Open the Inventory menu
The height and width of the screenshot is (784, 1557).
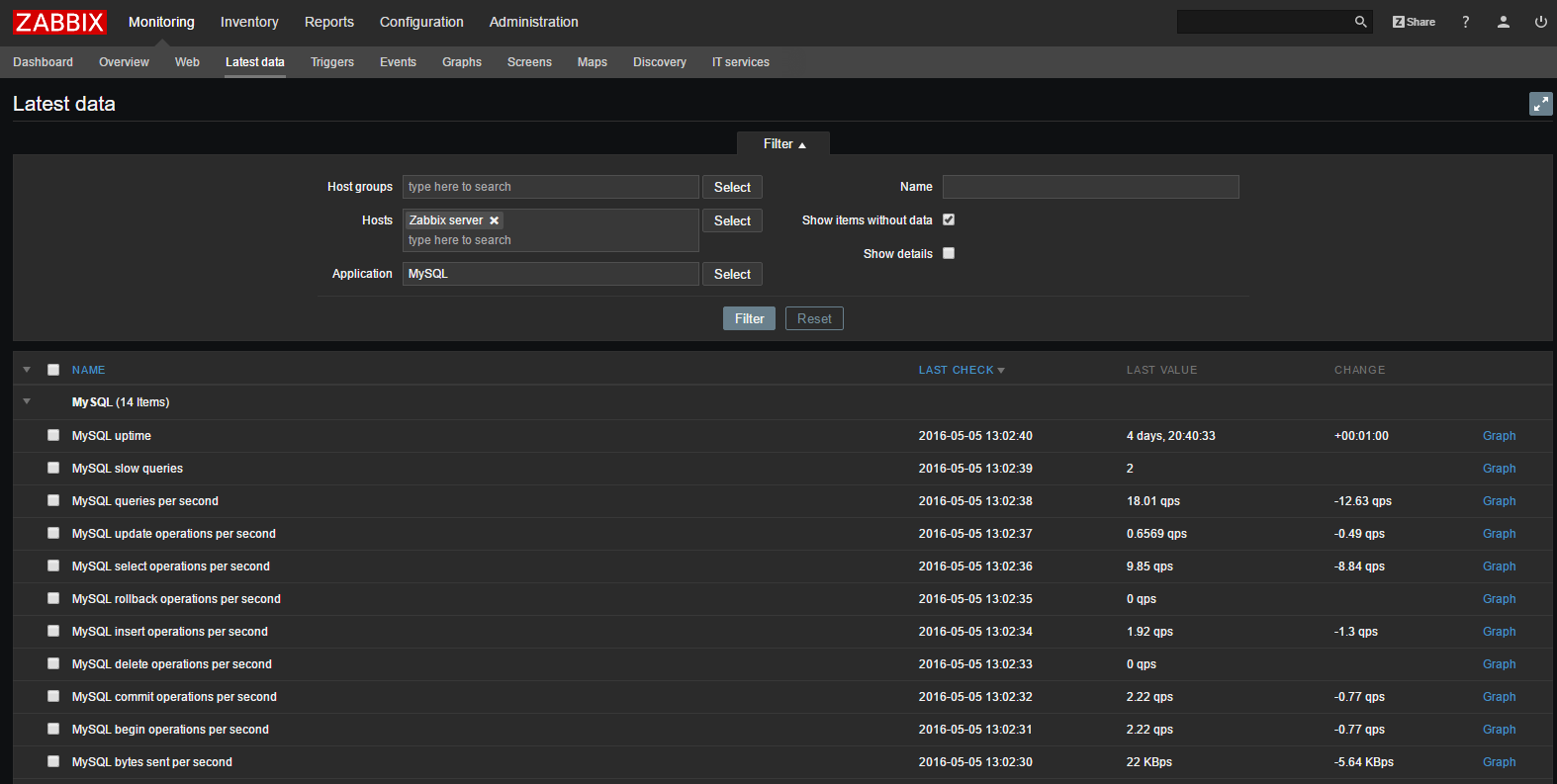point(249,22)
